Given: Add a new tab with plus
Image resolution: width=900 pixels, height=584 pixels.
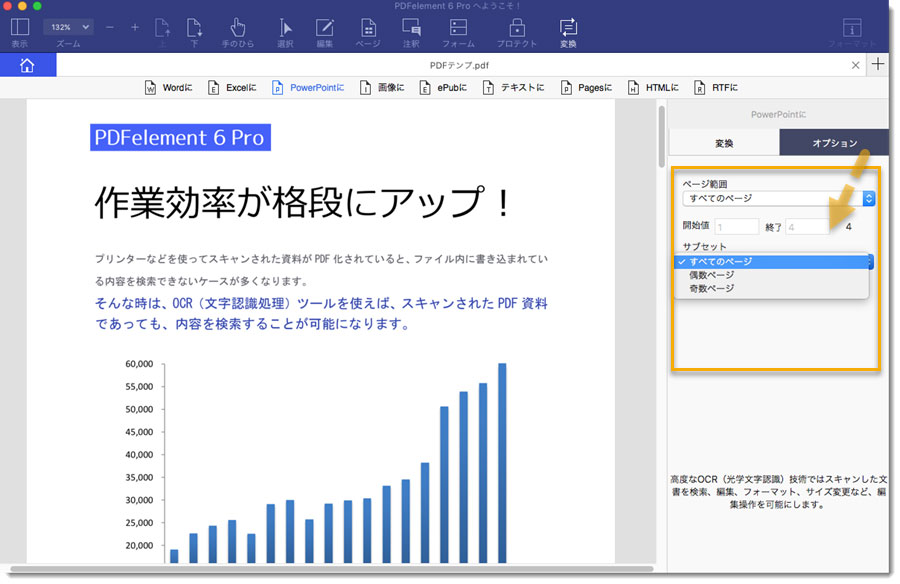Looking at the screenshot, I should tap(878, 64).
